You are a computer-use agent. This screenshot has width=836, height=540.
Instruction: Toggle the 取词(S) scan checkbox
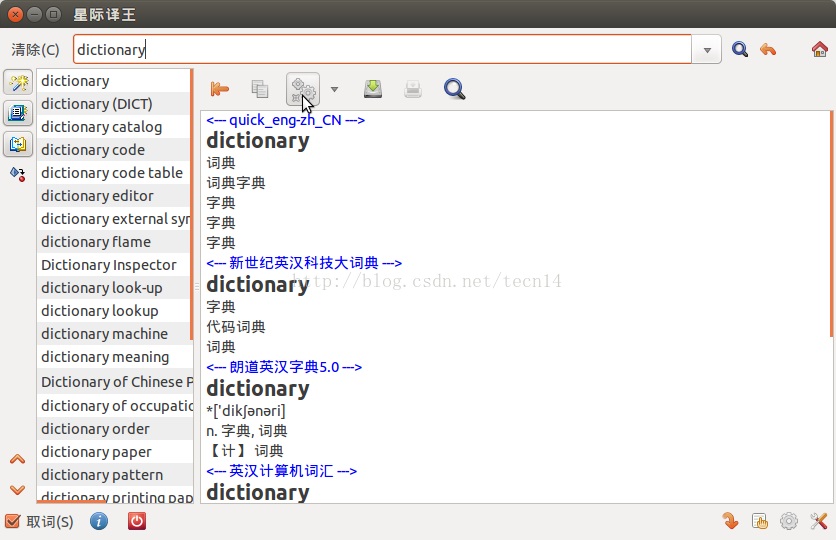pos(12,521)
